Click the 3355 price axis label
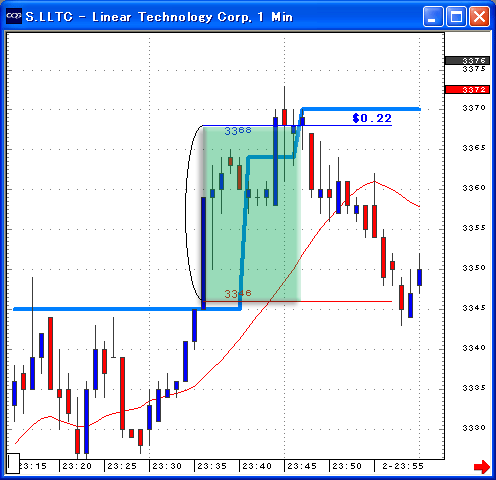The height and width of the screenshot is (480, 496). pyautogui.click(x=474, y=228)
